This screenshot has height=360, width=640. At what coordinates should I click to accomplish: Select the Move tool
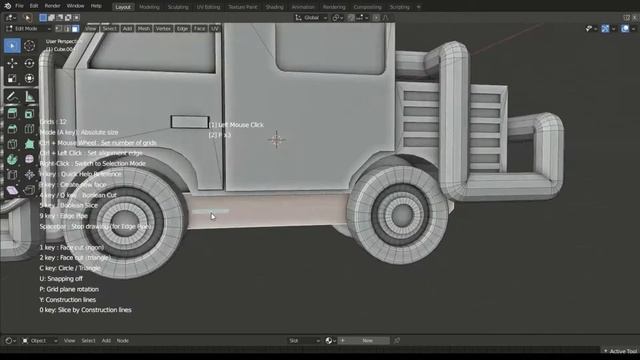[12, 63]
